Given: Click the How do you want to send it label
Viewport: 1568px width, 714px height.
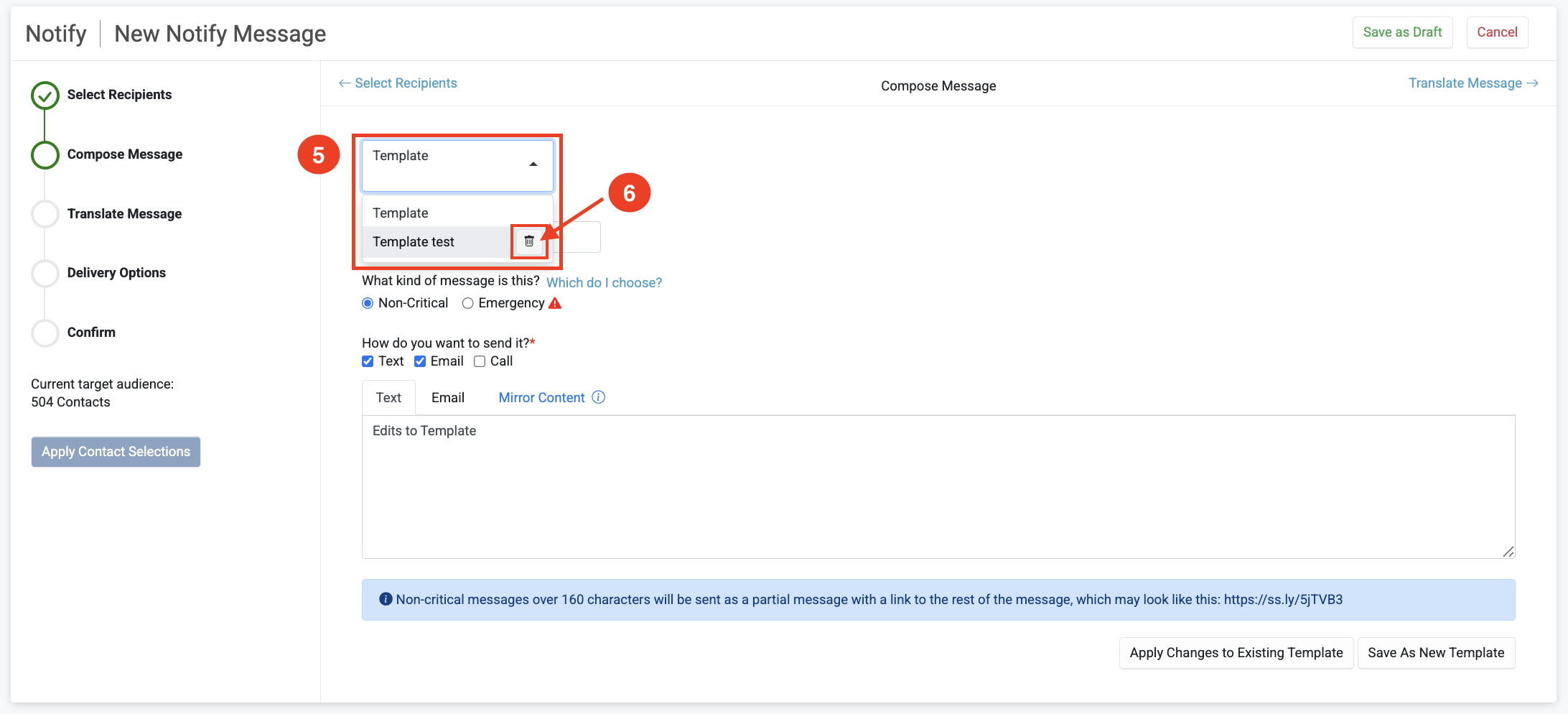Looking at the screenshot, I should [448, 343].
